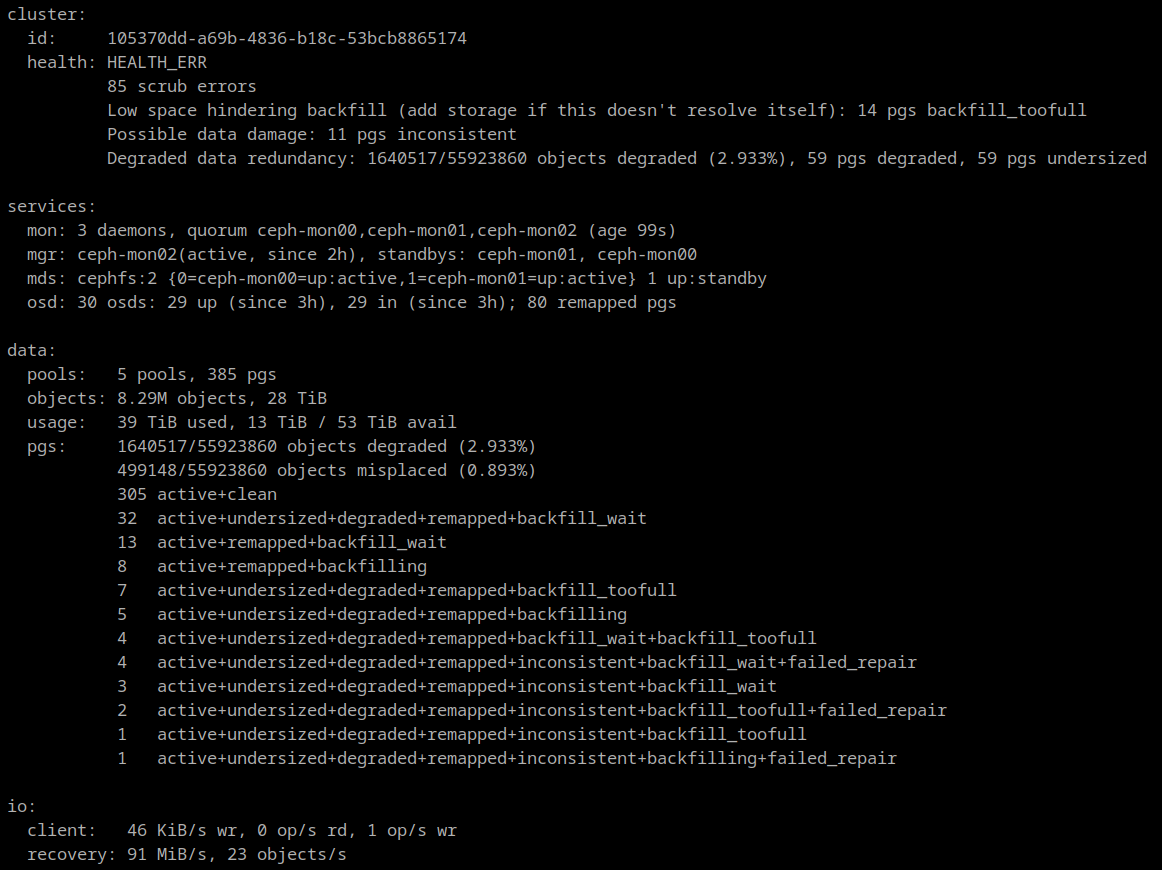Click the '8 active+remapped+backfilling' entry
This screenshot has height=870, width=1162.
[x=271, y=566]
